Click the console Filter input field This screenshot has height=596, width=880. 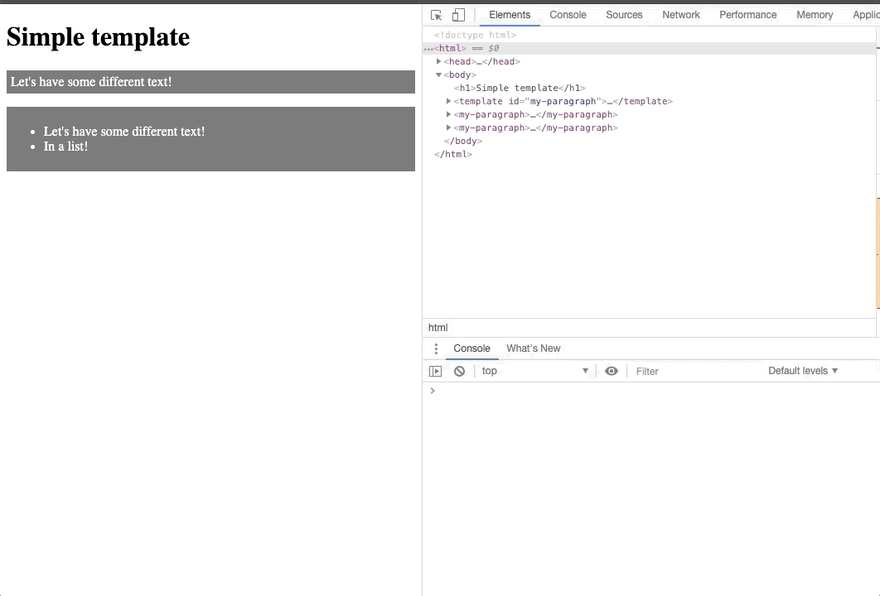(x=696, y=371)
